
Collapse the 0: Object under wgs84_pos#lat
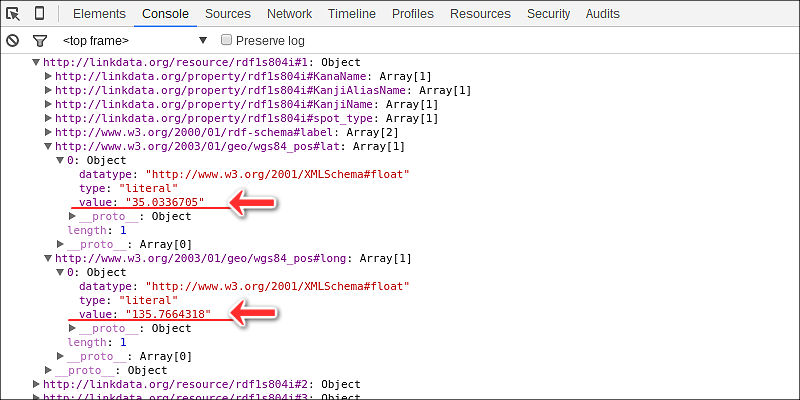click(x=60, y=160)
